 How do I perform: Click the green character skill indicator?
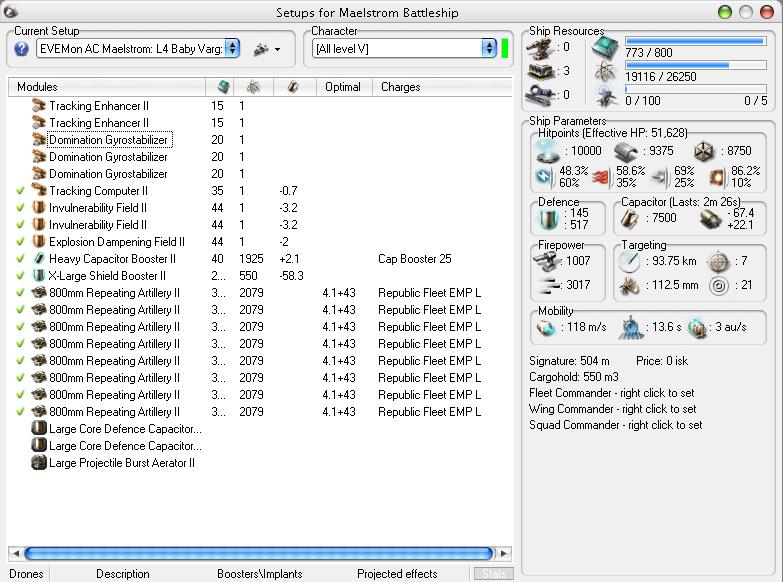(505, 48)
